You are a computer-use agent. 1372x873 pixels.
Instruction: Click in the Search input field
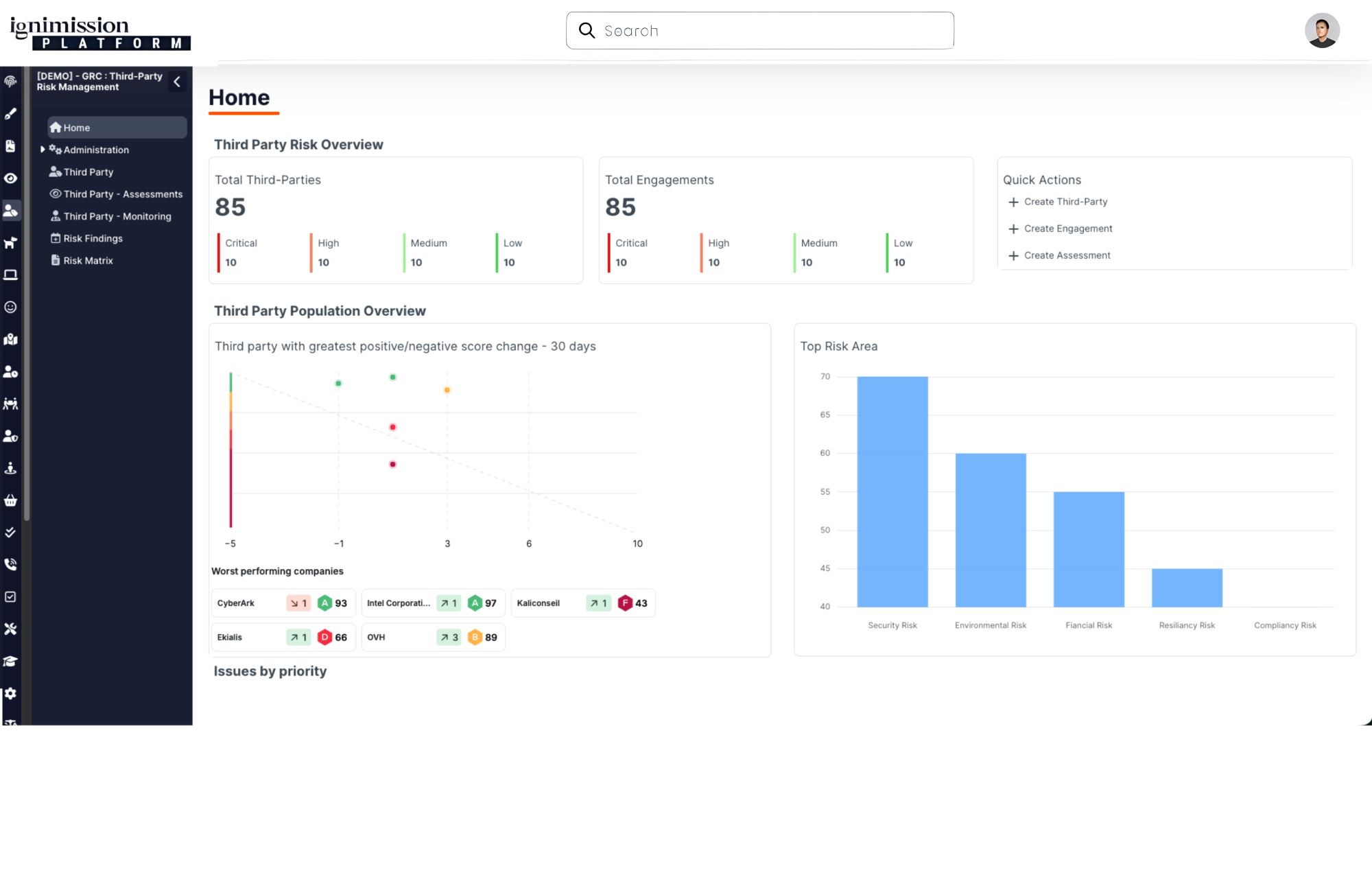pyautogui.click(x=768, y=31)
